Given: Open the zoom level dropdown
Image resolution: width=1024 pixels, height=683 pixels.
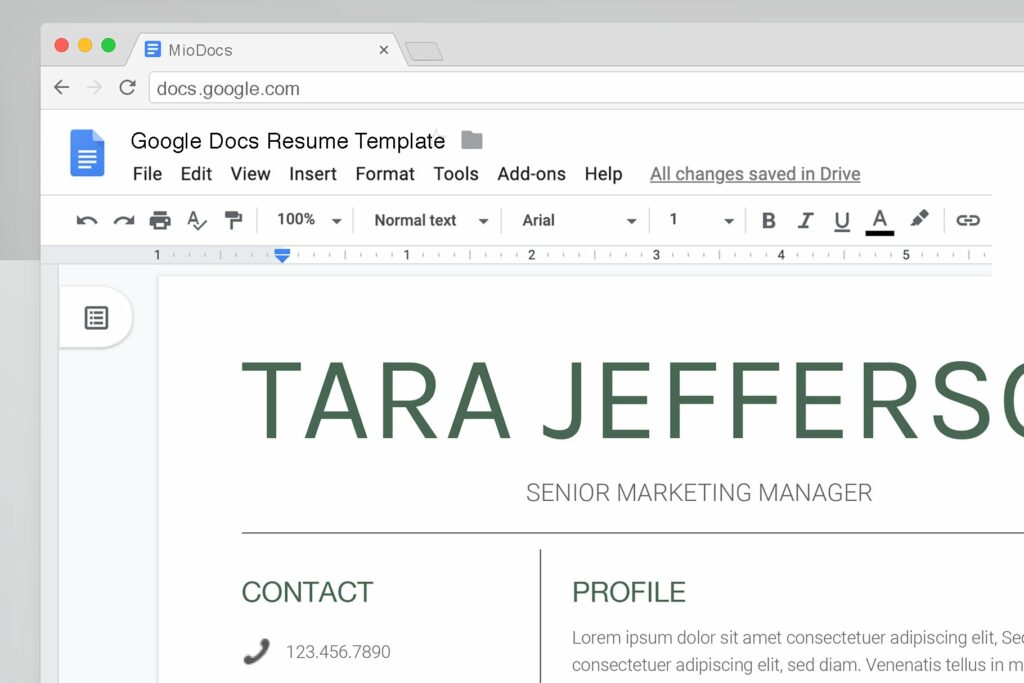Looking at the screenshot, I should [307, 220].
